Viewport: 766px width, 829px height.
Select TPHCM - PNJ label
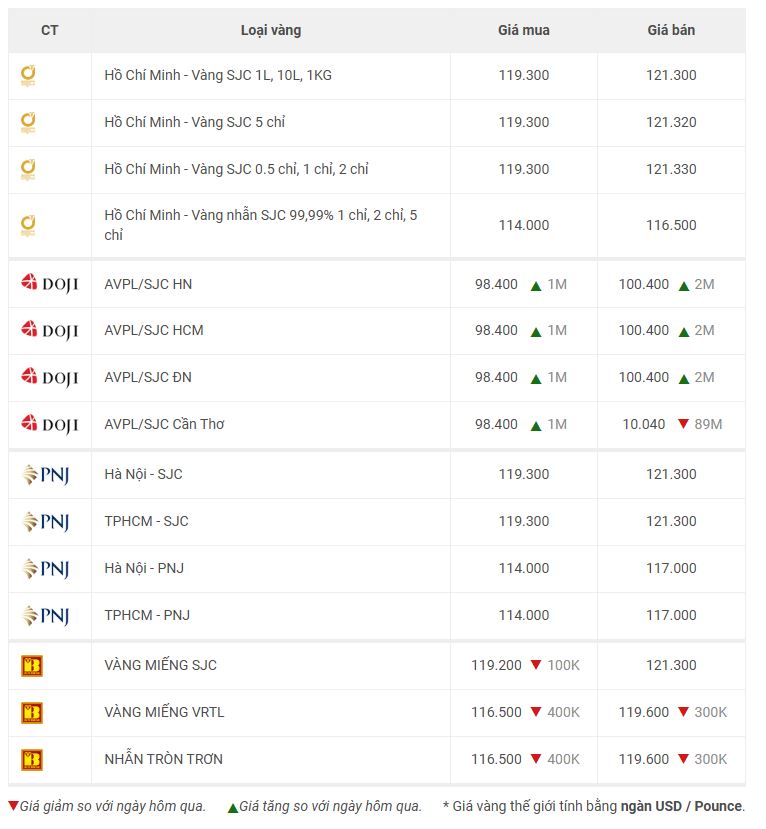147,615
